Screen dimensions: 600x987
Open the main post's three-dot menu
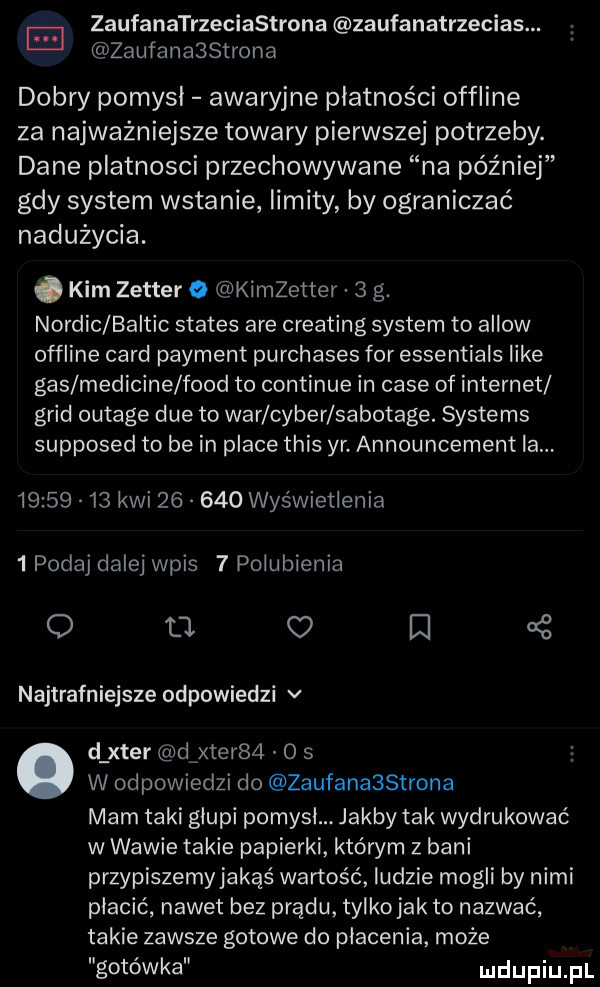(x=571, y=34)
